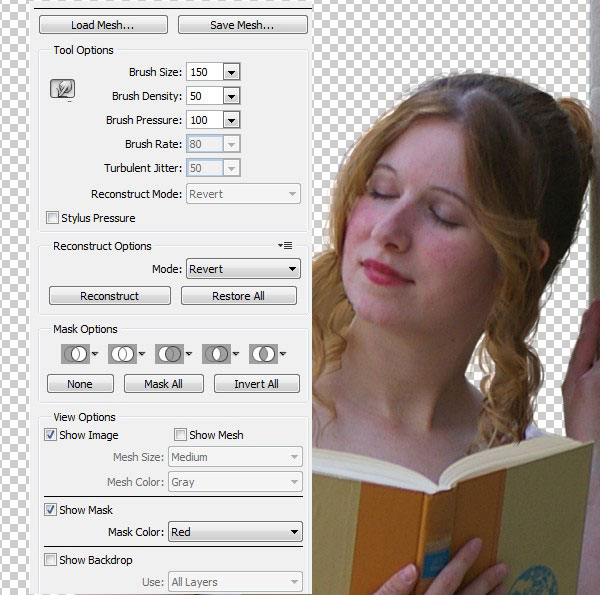The image size is (600, 595).
Task: Open the Use dropdown set to All Layers
Action: click(235, 582)
